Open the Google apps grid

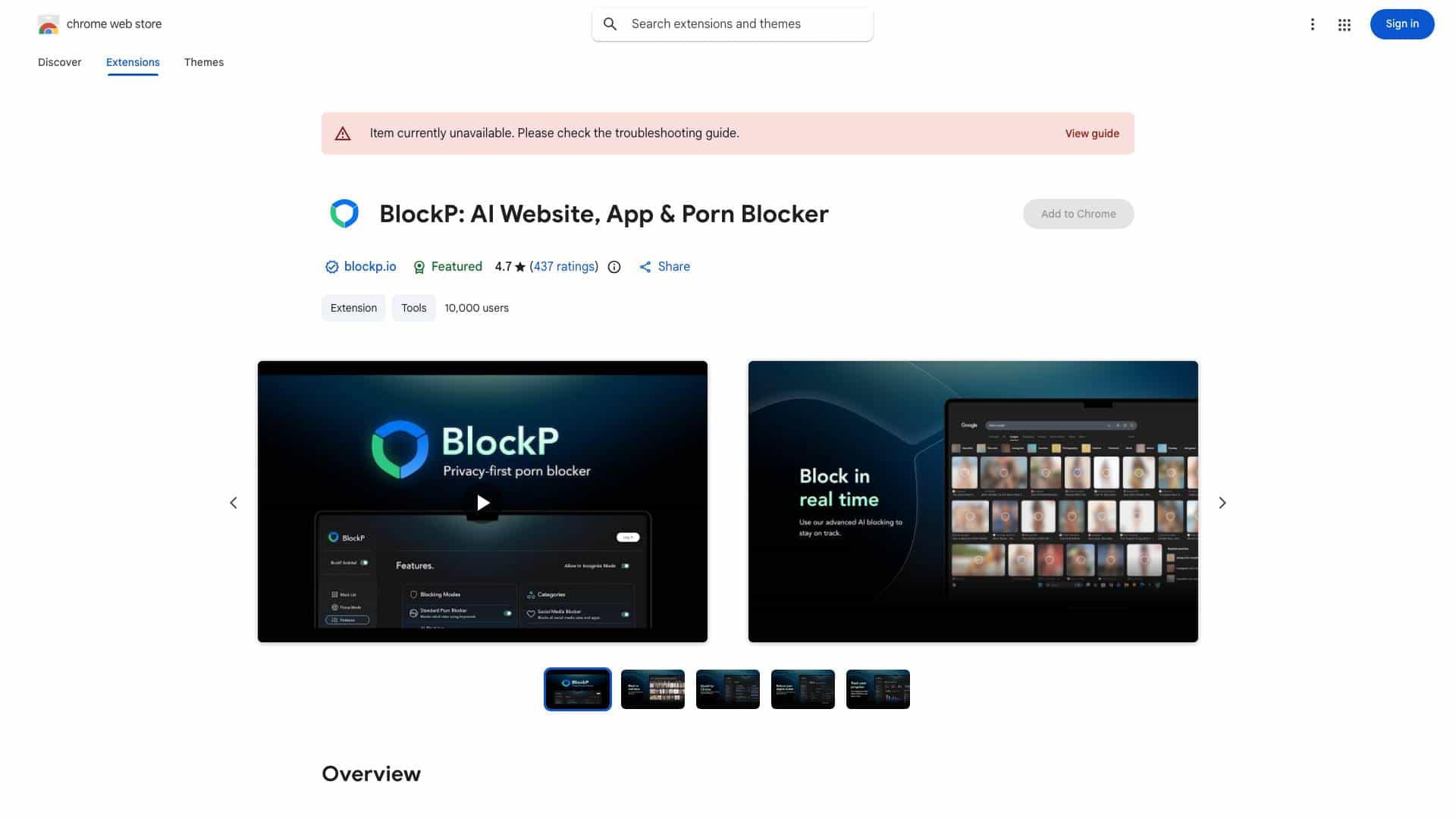1344,24
